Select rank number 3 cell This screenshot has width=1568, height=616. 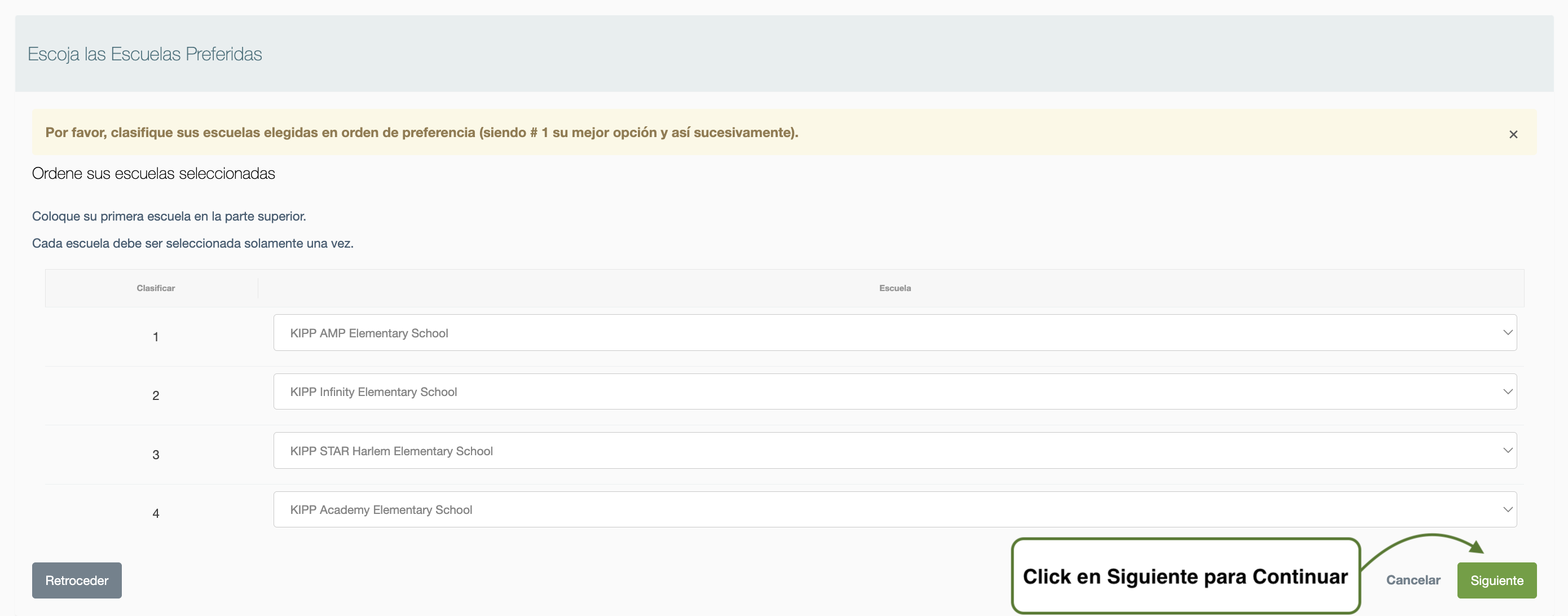coord(156,455)
